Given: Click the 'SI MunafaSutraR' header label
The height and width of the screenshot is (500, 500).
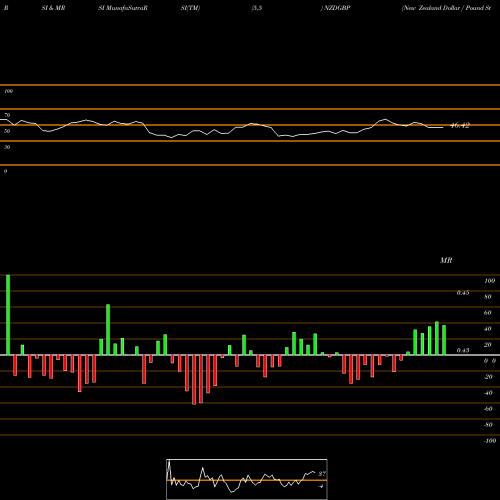Looking at the screenshot, I should point(123,8).
